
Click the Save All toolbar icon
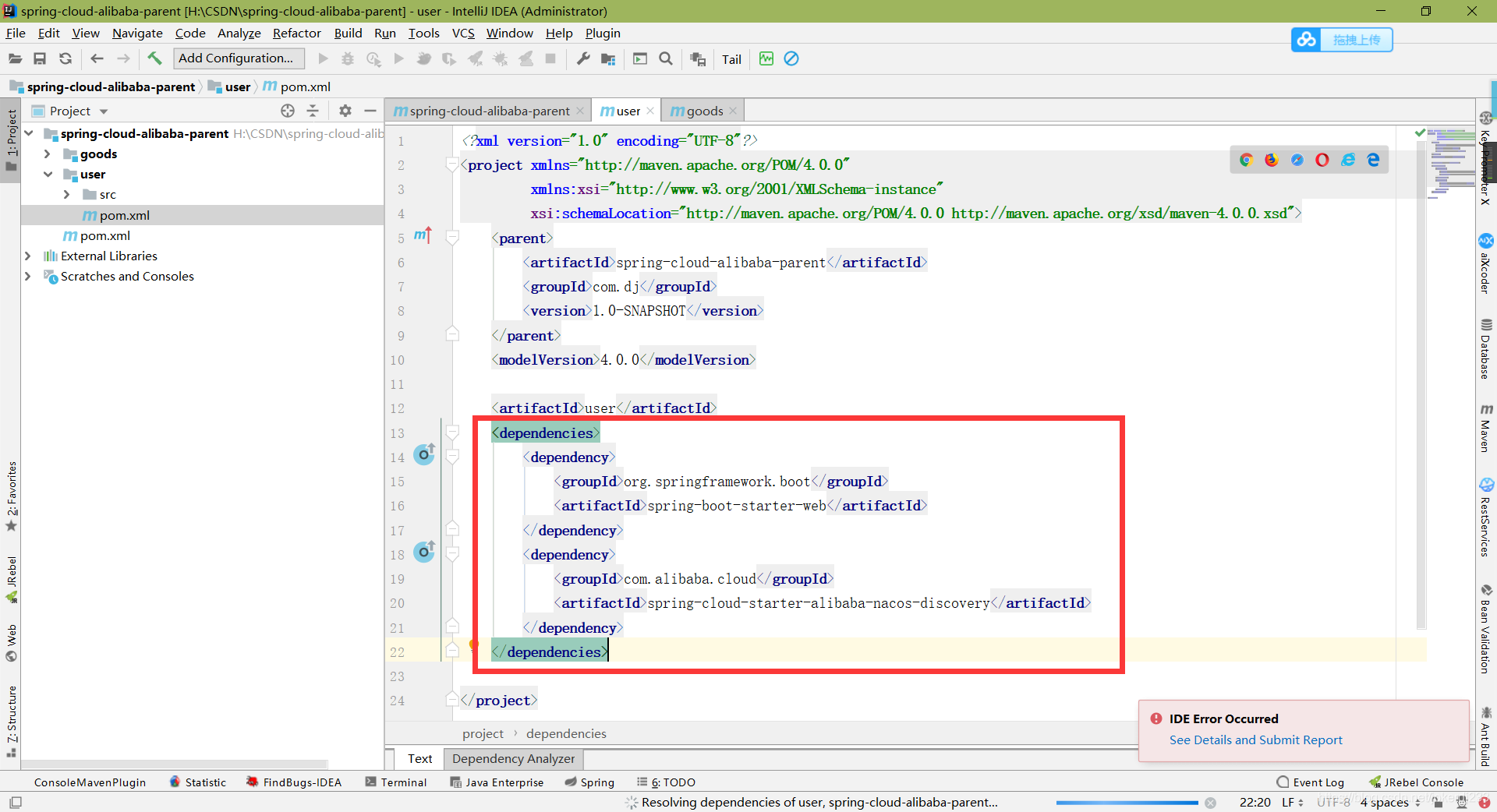[40, 58]
